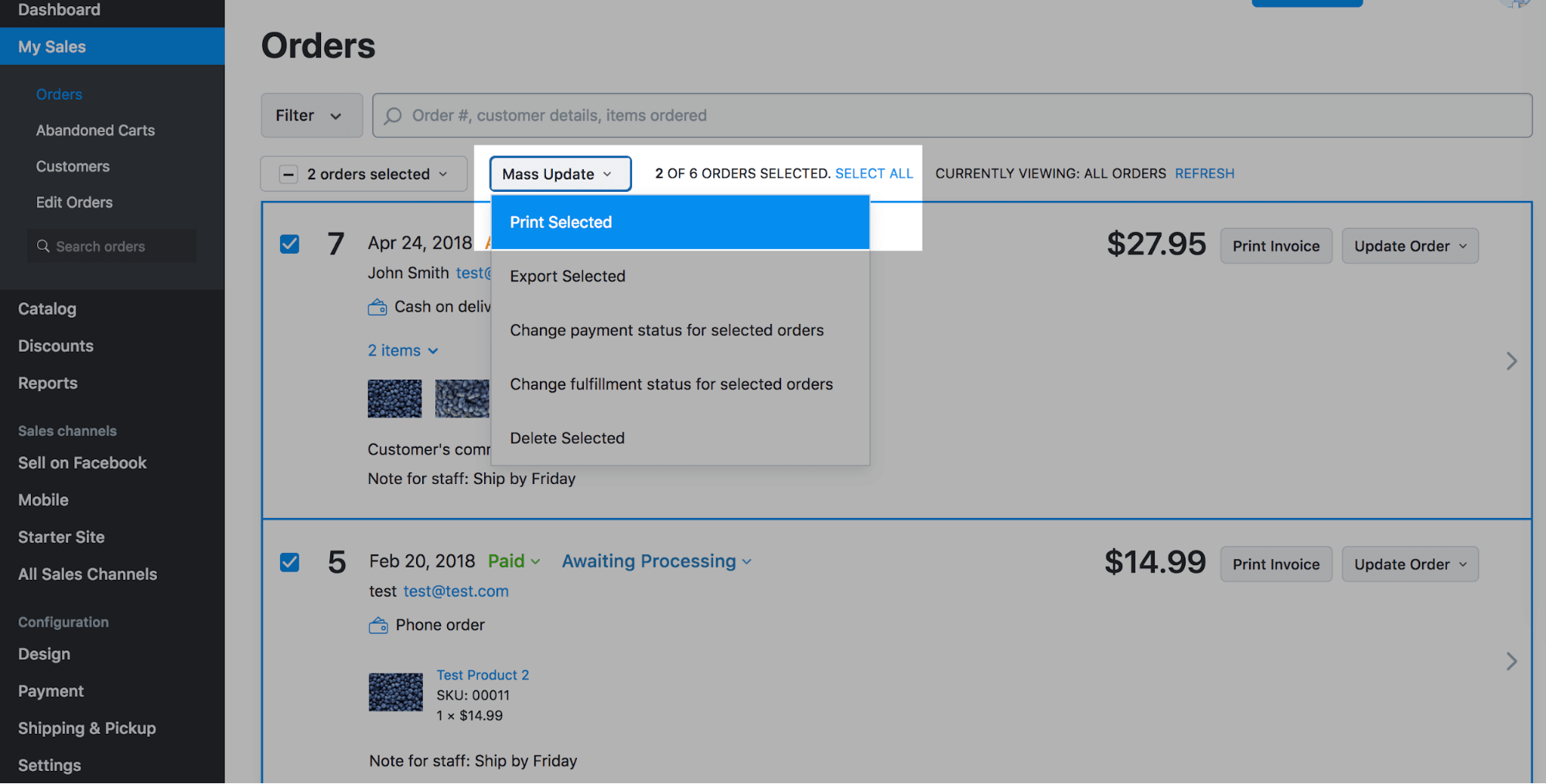1546x784 pixels.
Task: Toggle the 2 orders selected checkbox
Action: point(288,174)
